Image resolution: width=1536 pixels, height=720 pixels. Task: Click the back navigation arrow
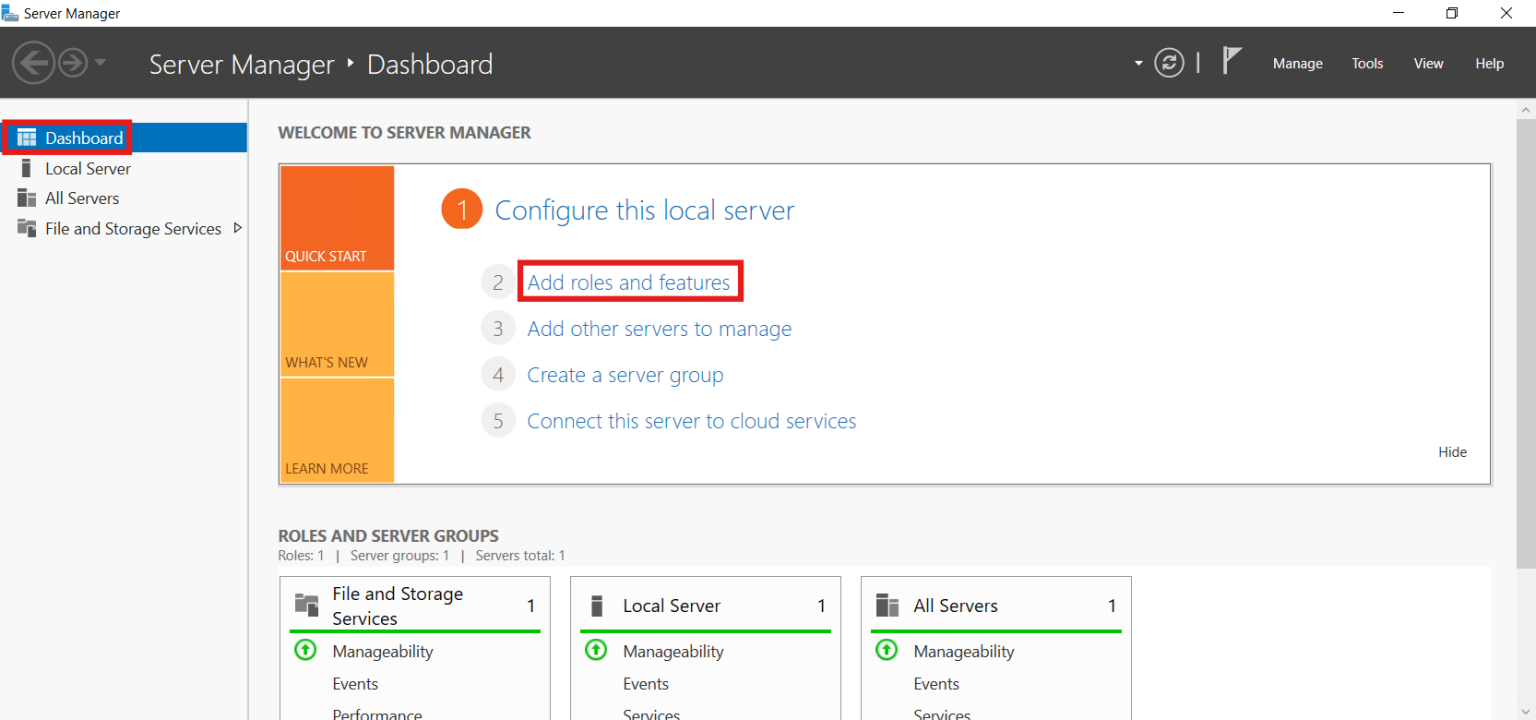tap(34, 62)
